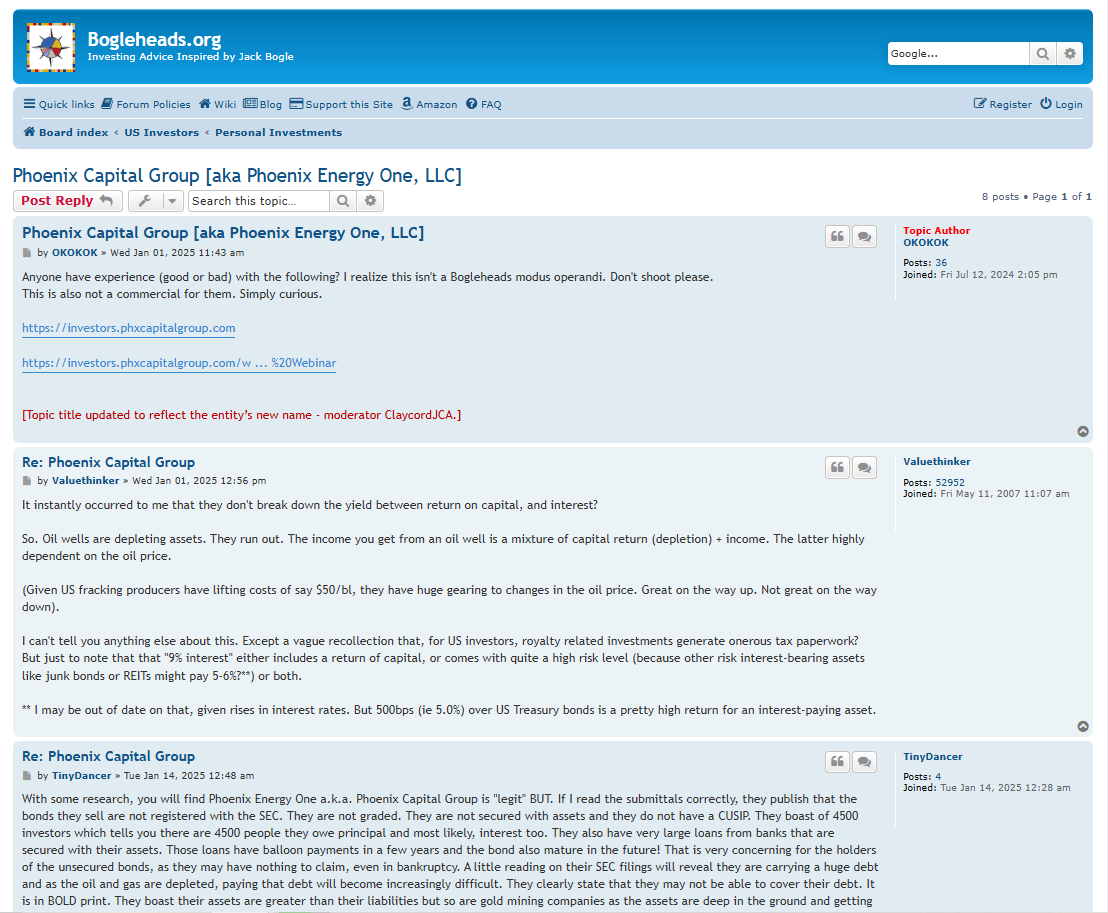The width and height of the screenshot is (1108, 913).
Task: Open the topic tools wrench dropdown
Action: [x=156, y=201]
